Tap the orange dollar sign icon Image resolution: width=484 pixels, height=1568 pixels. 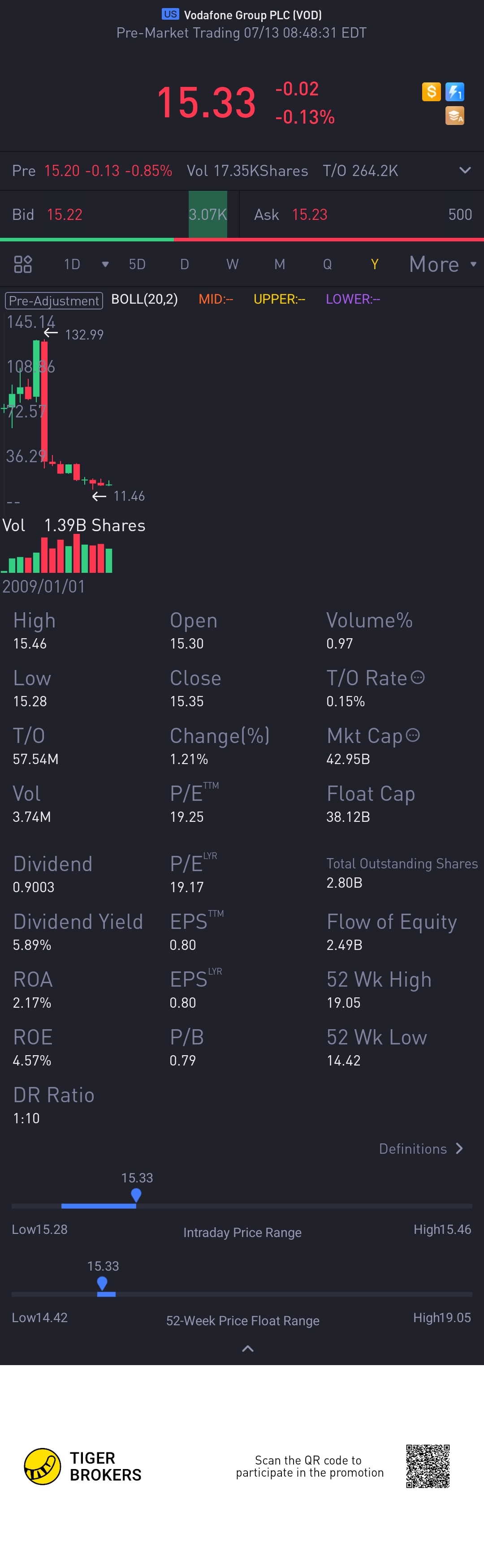pyautogui.click(x=431, y=92)
